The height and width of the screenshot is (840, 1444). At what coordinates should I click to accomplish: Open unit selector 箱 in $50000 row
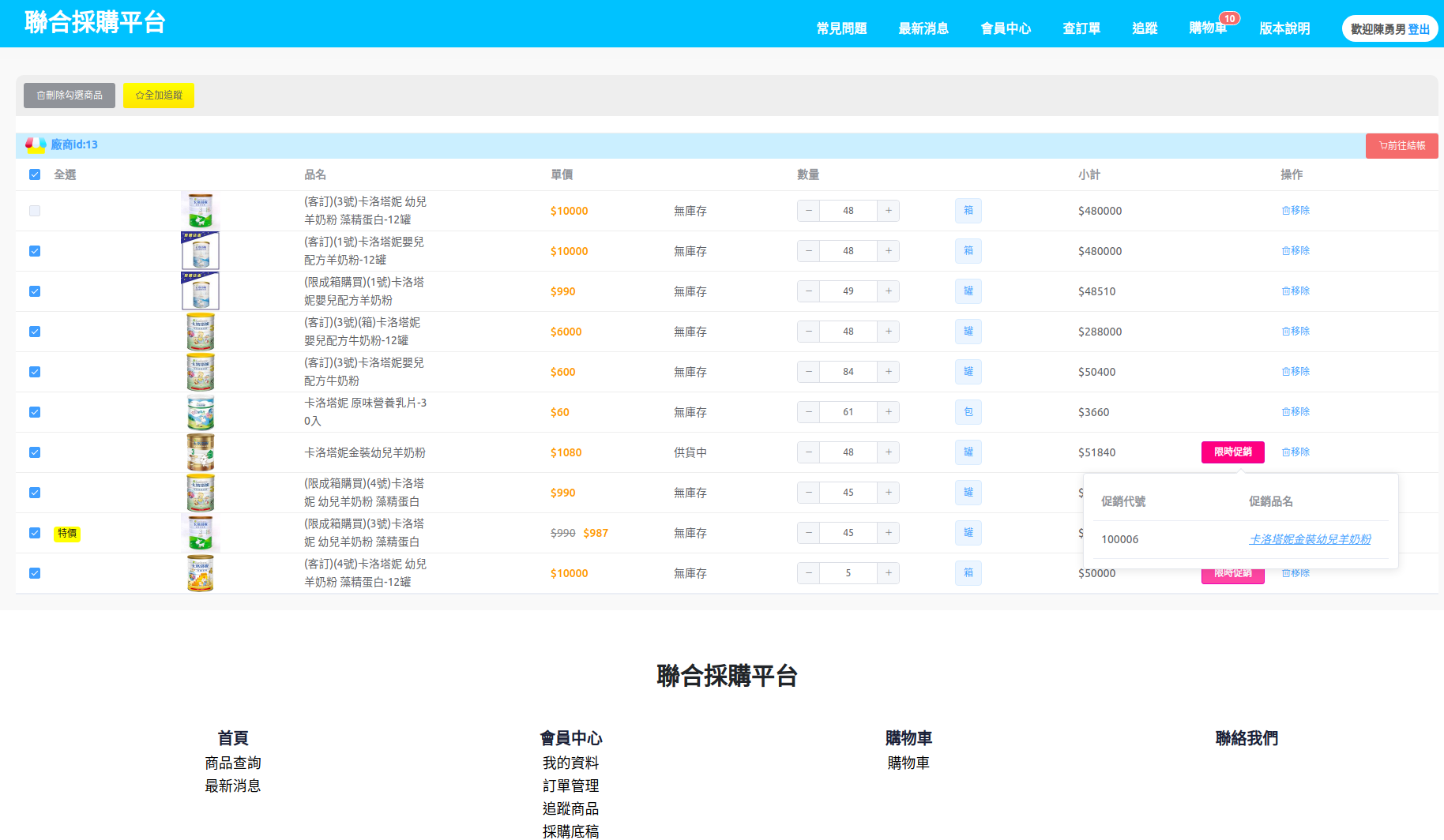[968, 573]
